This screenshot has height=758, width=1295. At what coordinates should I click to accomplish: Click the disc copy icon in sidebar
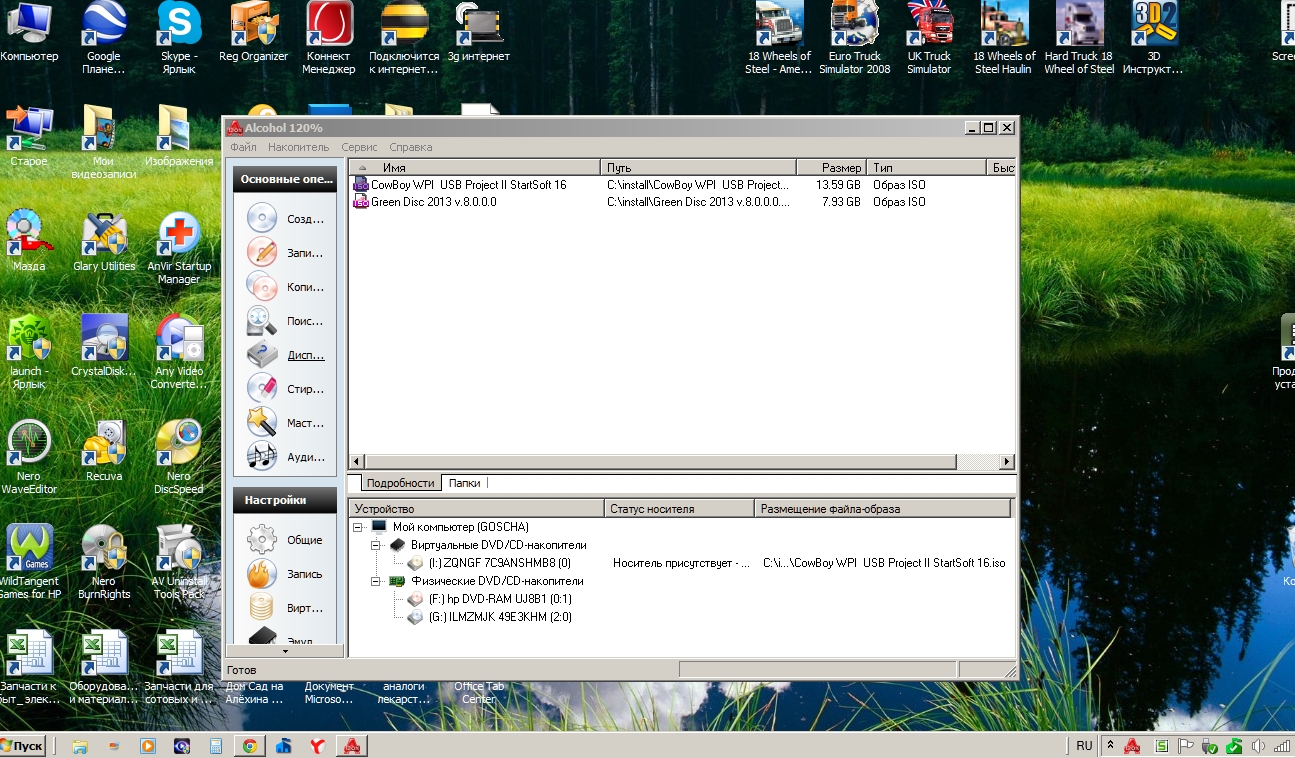(262, 287)
